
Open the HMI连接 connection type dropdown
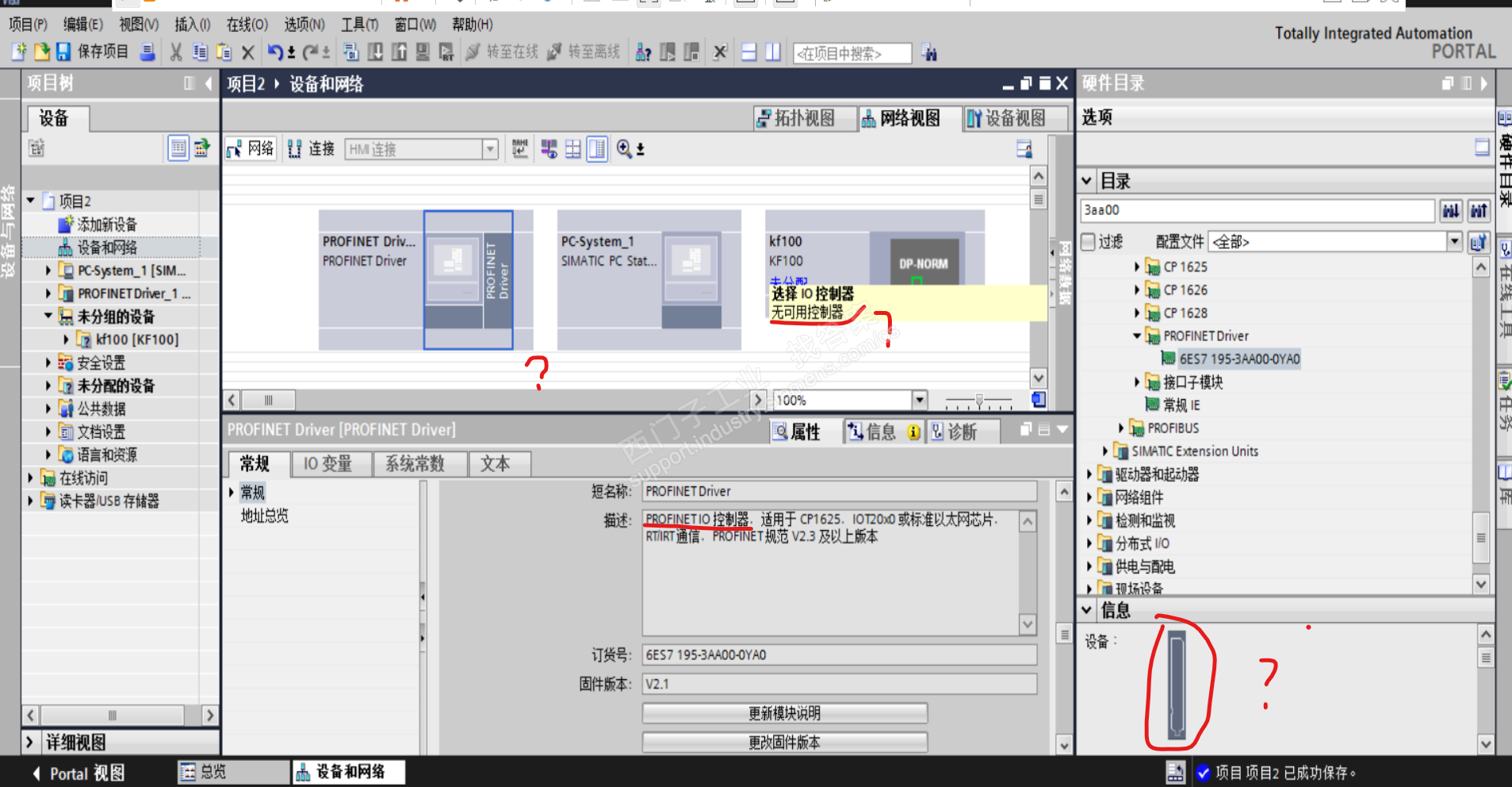[490, 149]
